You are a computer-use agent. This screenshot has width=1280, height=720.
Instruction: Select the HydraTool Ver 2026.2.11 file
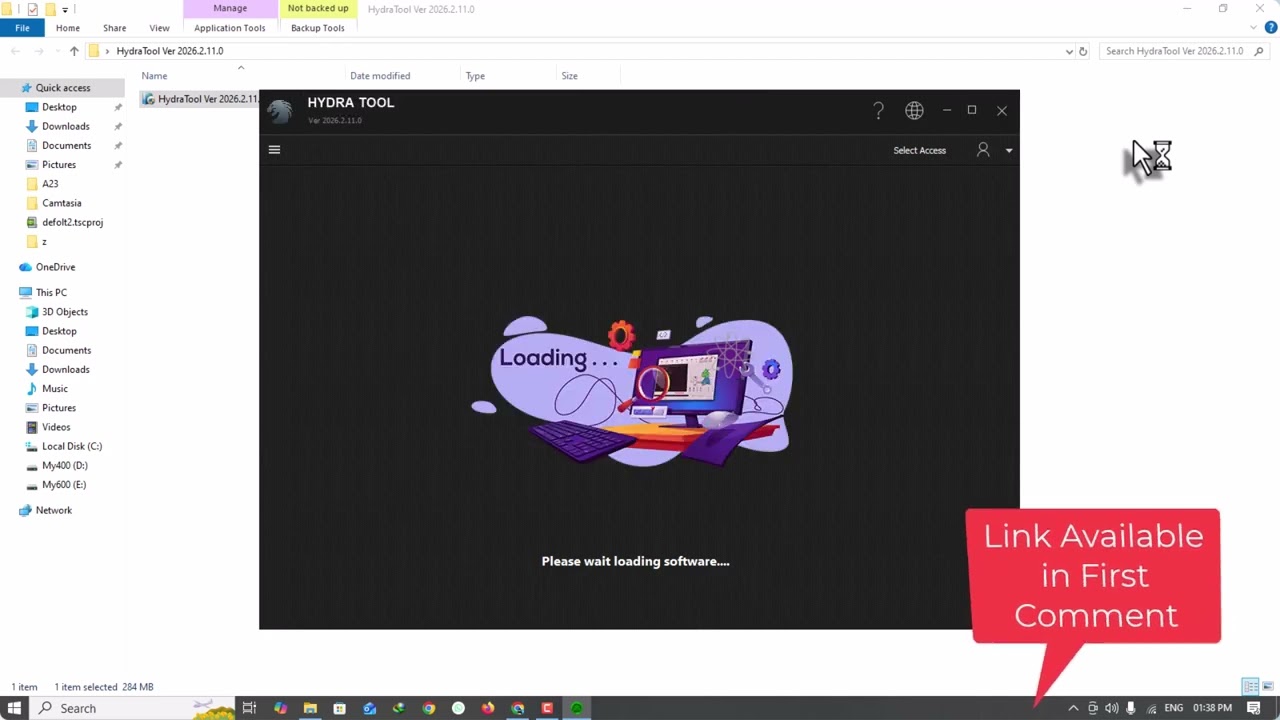200,99
